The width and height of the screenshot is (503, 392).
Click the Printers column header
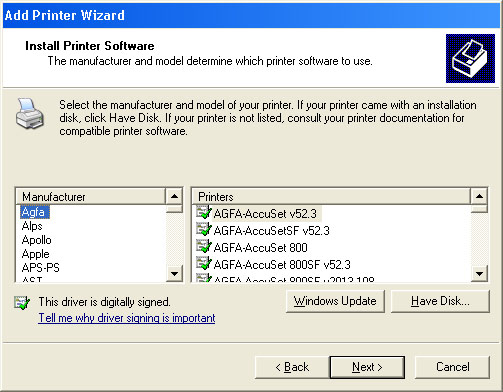[x=331, y=197]
